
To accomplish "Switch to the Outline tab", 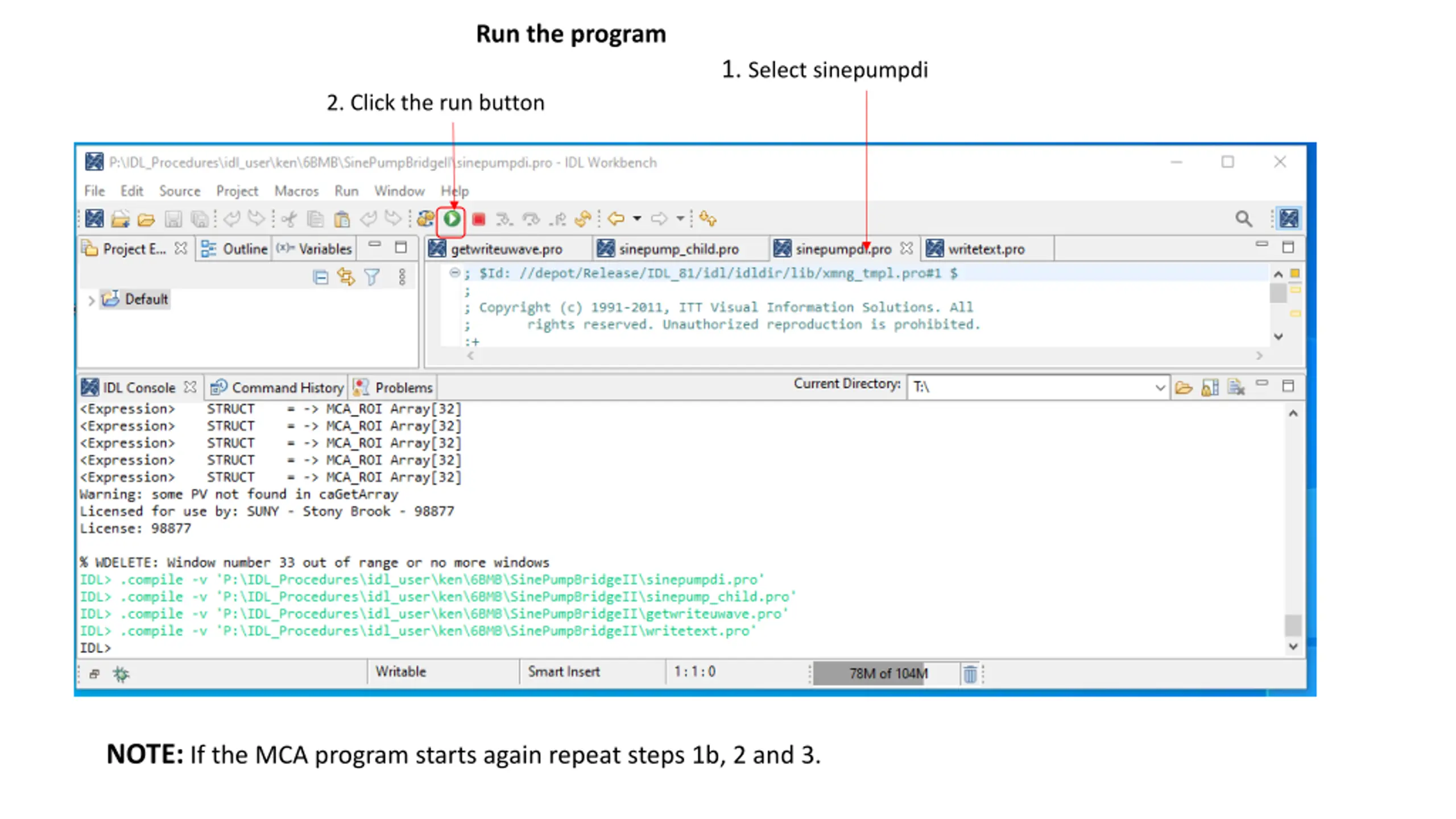I will pos(234,249).
